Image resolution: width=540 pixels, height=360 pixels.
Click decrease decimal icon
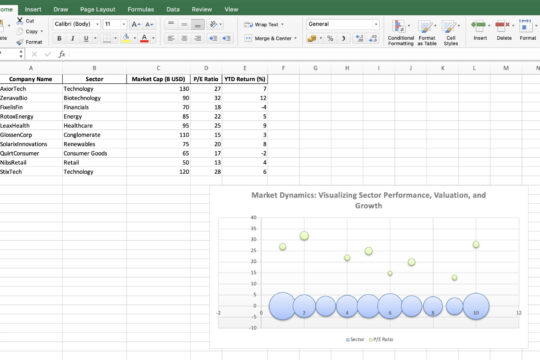(373, 38)
